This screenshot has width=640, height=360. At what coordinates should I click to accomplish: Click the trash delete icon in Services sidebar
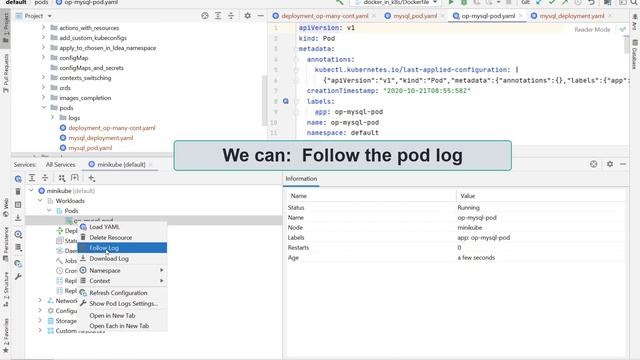pyautogui.click(x=18, y=191)
